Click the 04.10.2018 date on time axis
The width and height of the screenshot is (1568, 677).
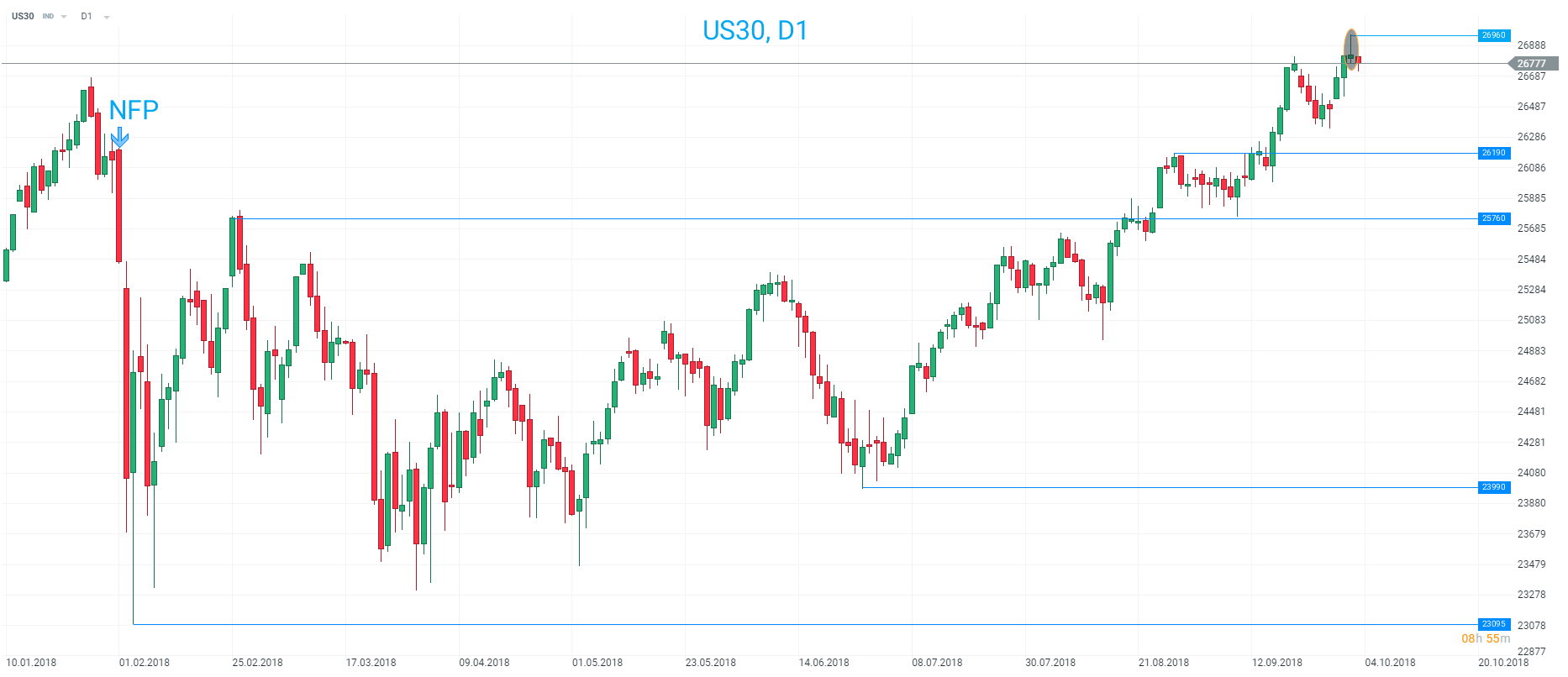point(1390,663)
